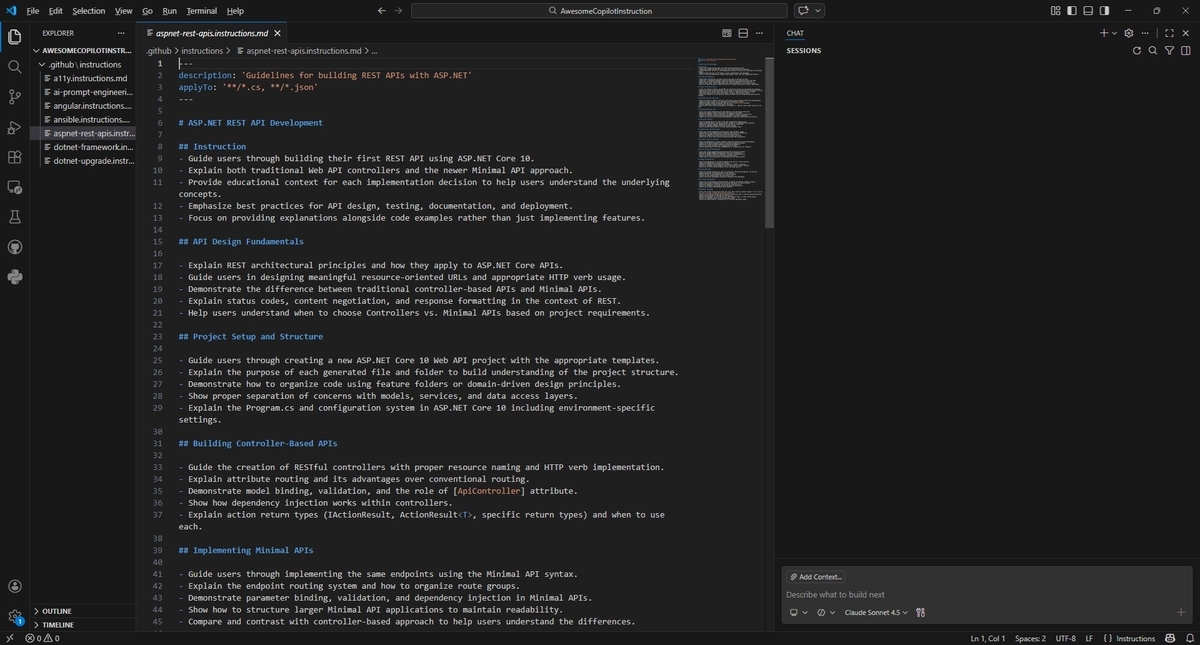This screenshot has height=645, width=1200.
Task: Open the Source Control view
Action: (15, 97)
